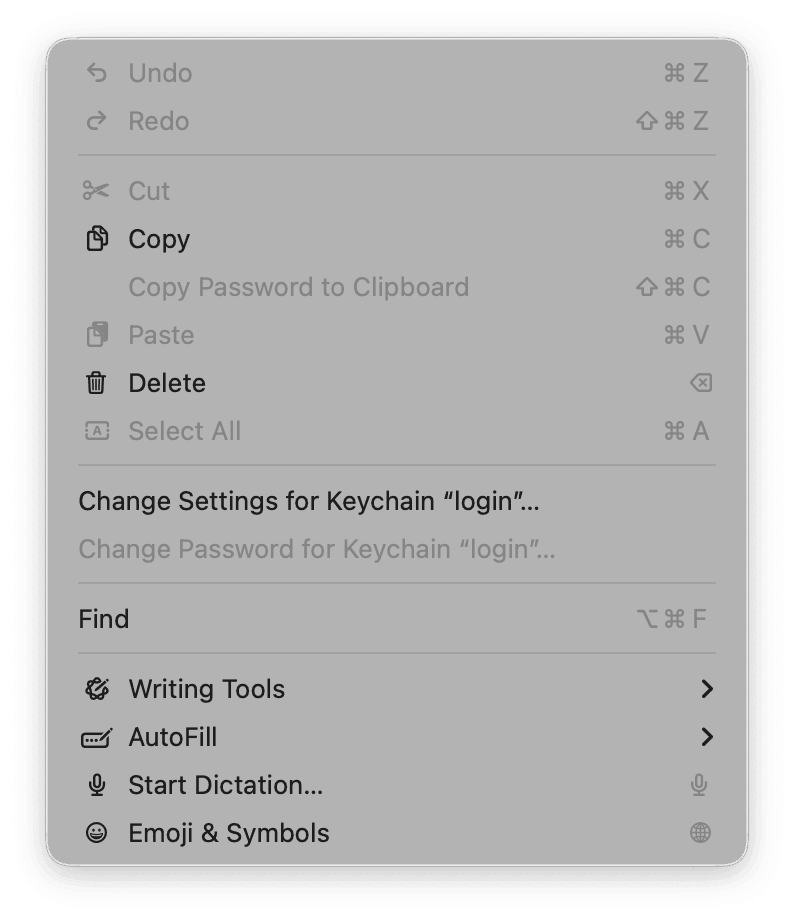Click the Select All icon
The width and height of the screenshot is (794, 920).
pos(98,431)
